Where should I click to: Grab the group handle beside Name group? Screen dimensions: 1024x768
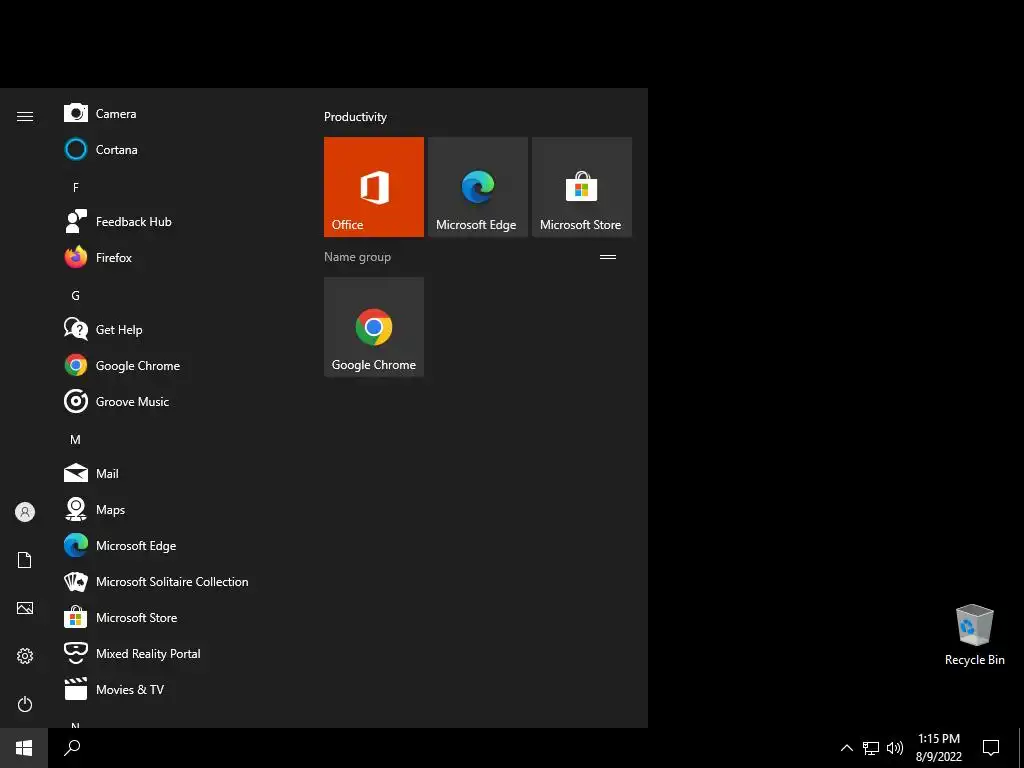[x=608, y=257]
